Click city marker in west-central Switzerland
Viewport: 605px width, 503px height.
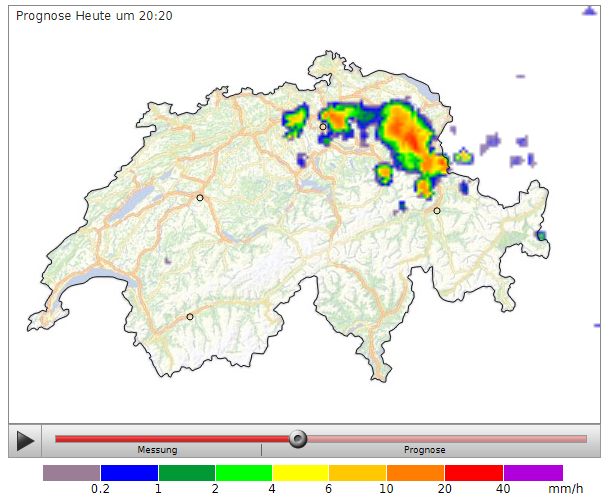tap(200, 198)
